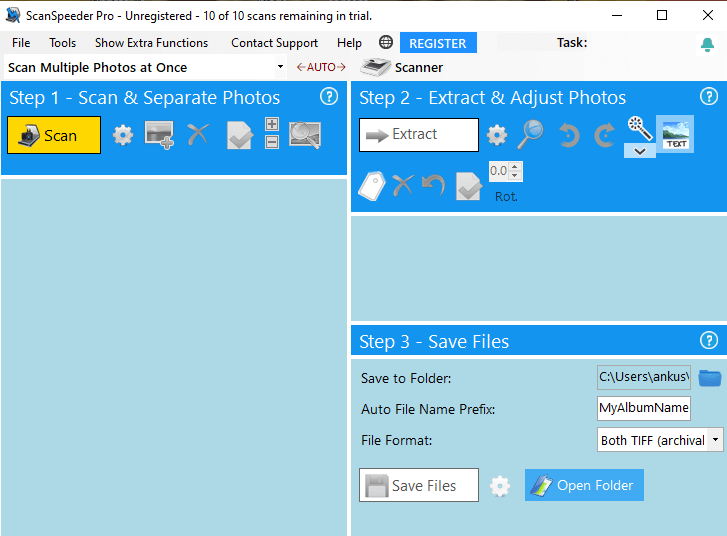Click the Extract button

click(419, 134)
